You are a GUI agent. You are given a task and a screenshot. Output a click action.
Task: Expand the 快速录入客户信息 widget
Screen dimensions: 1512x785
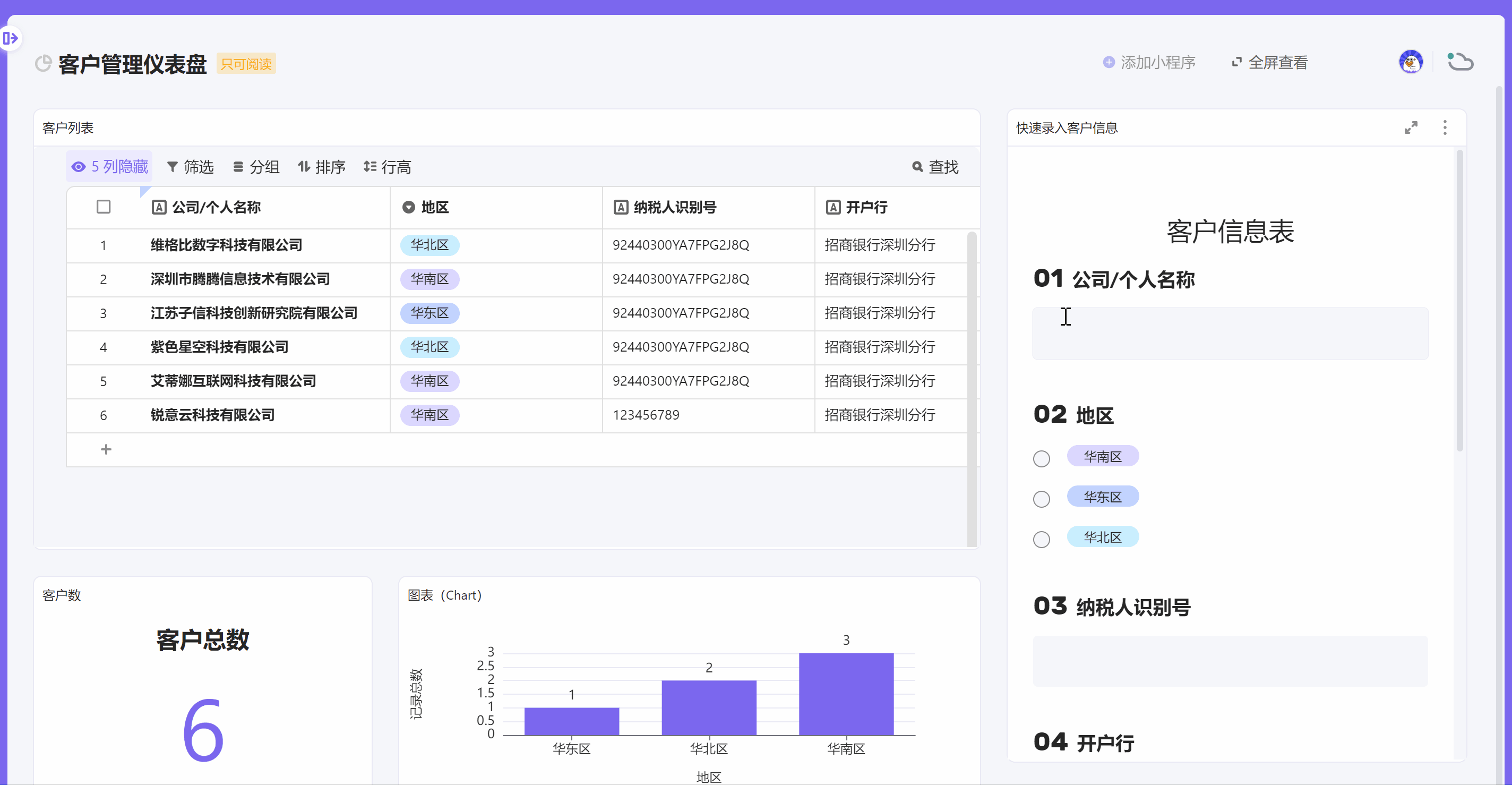(1411, 127)
